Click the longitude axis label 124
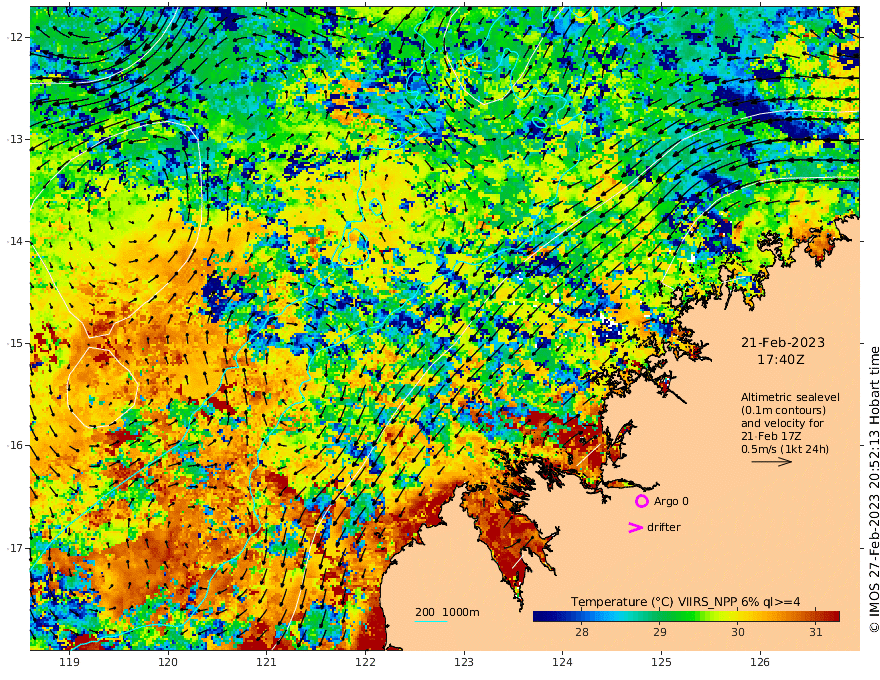This screenshot has height=680, width=880. click(562, 663)
